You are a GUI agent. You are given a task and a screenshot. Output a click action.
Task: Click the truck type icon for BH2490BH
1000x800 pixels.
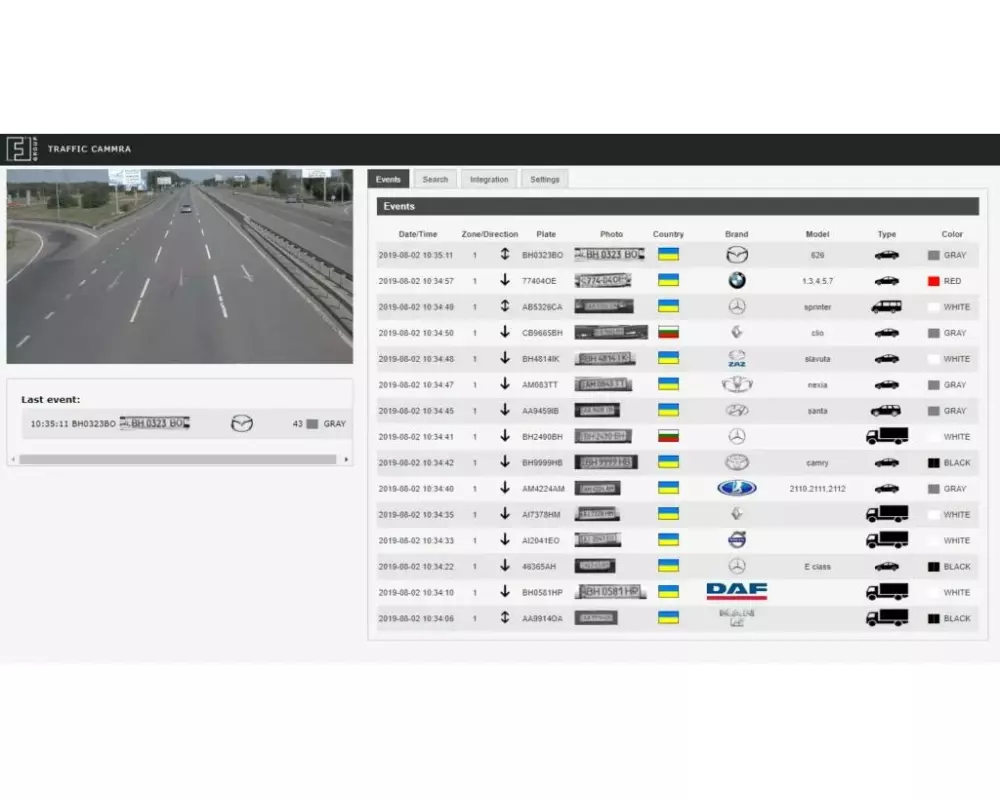click(x=886, y=436)
